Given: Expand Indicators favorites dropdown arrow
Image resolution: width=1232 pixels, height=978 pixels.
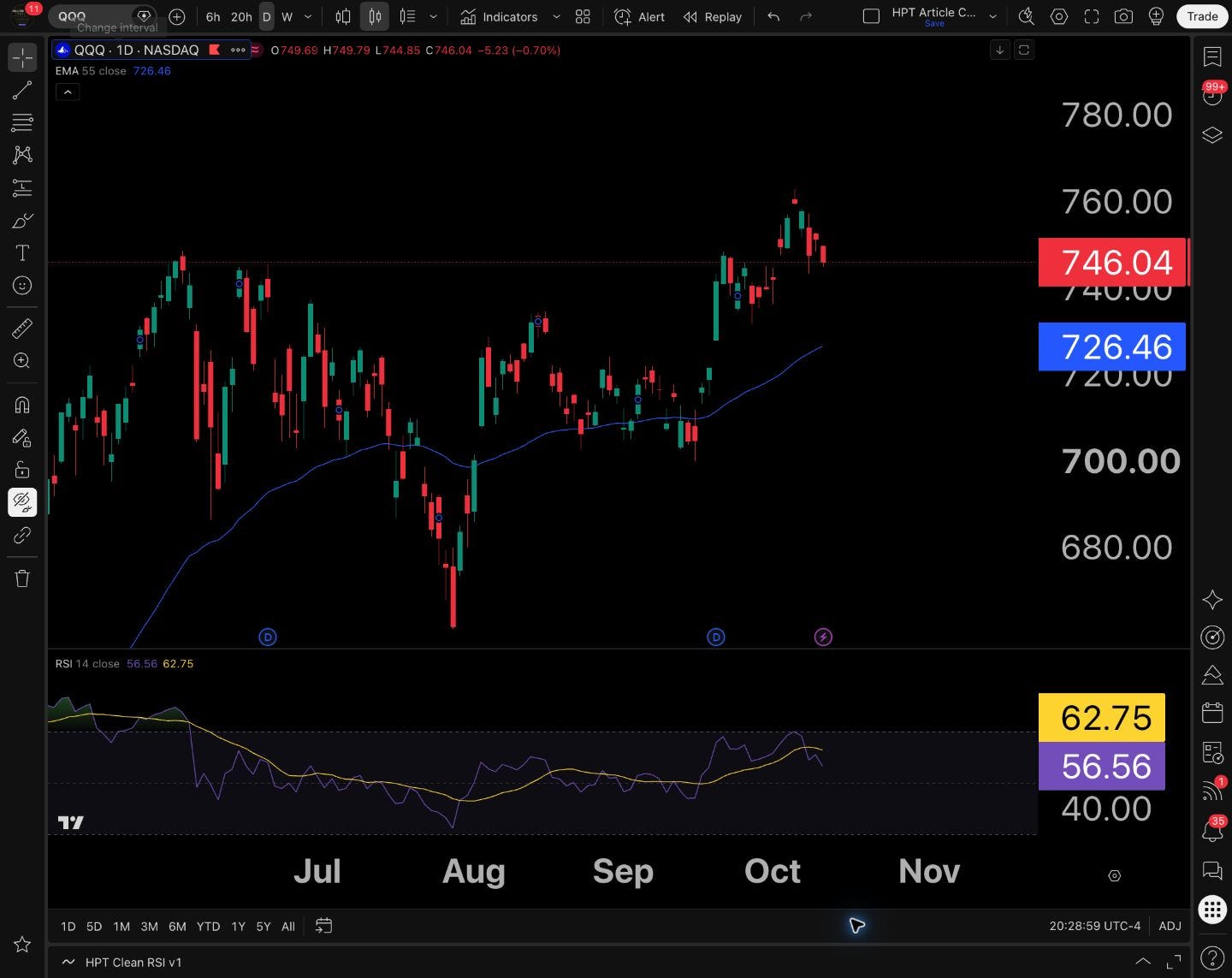Looking at the screenshot, I should pyautogui.click(x=556, y=16).
